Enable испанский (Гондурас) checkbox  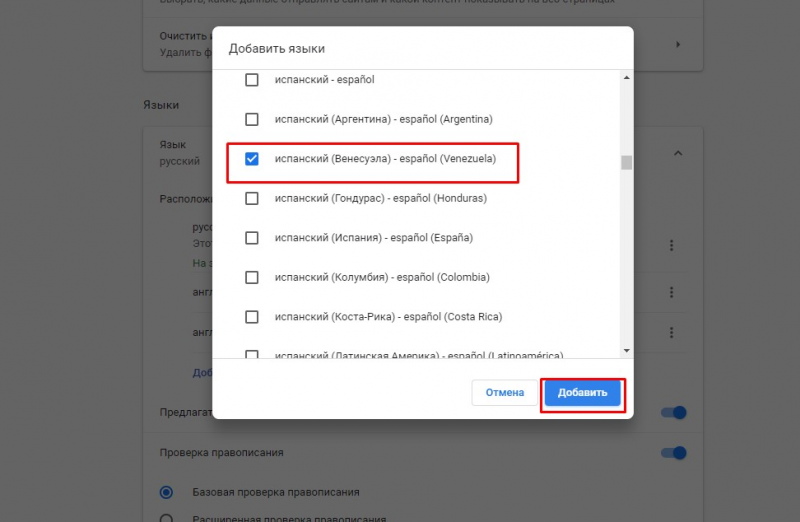click(252, 198)
